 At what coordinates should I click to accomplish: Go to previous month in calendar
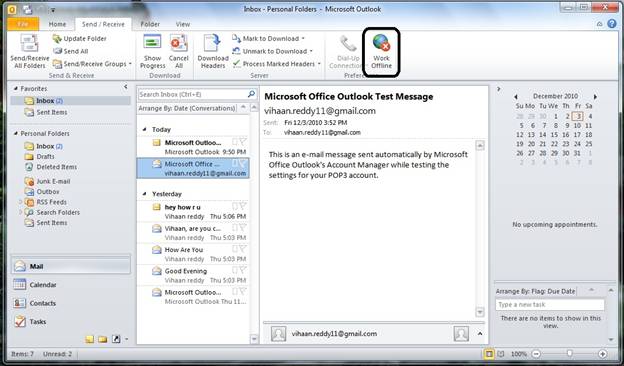(516, 96)
